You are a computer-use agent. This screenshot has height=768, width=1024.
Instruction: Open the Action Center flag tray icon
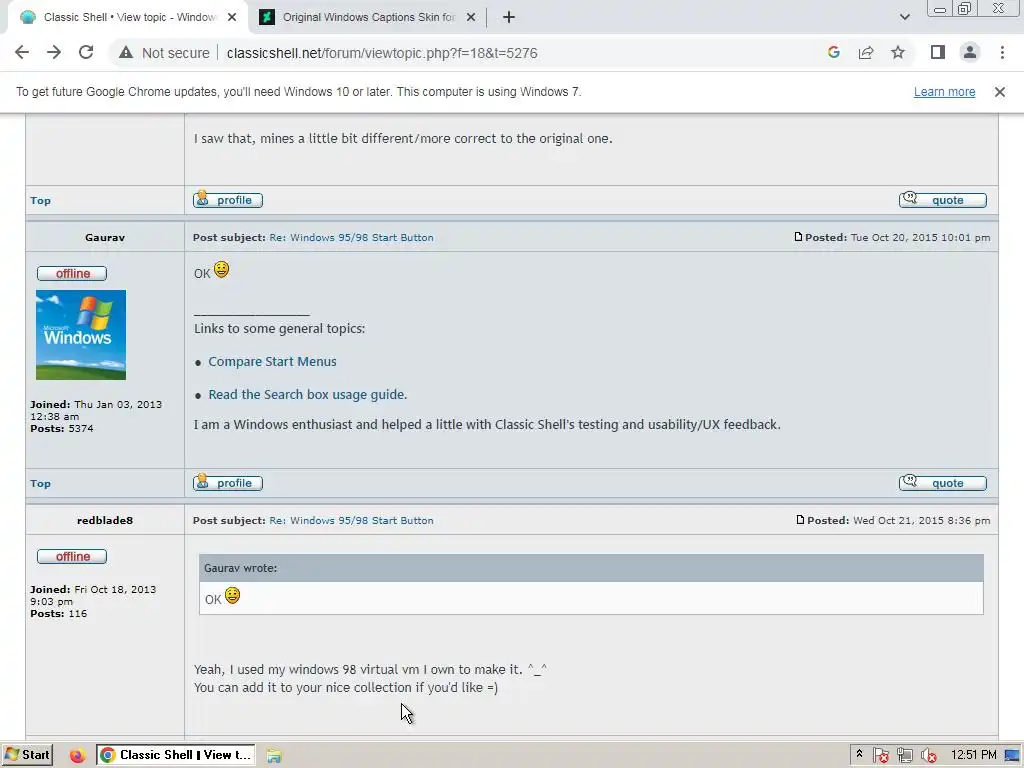(880, 756)
